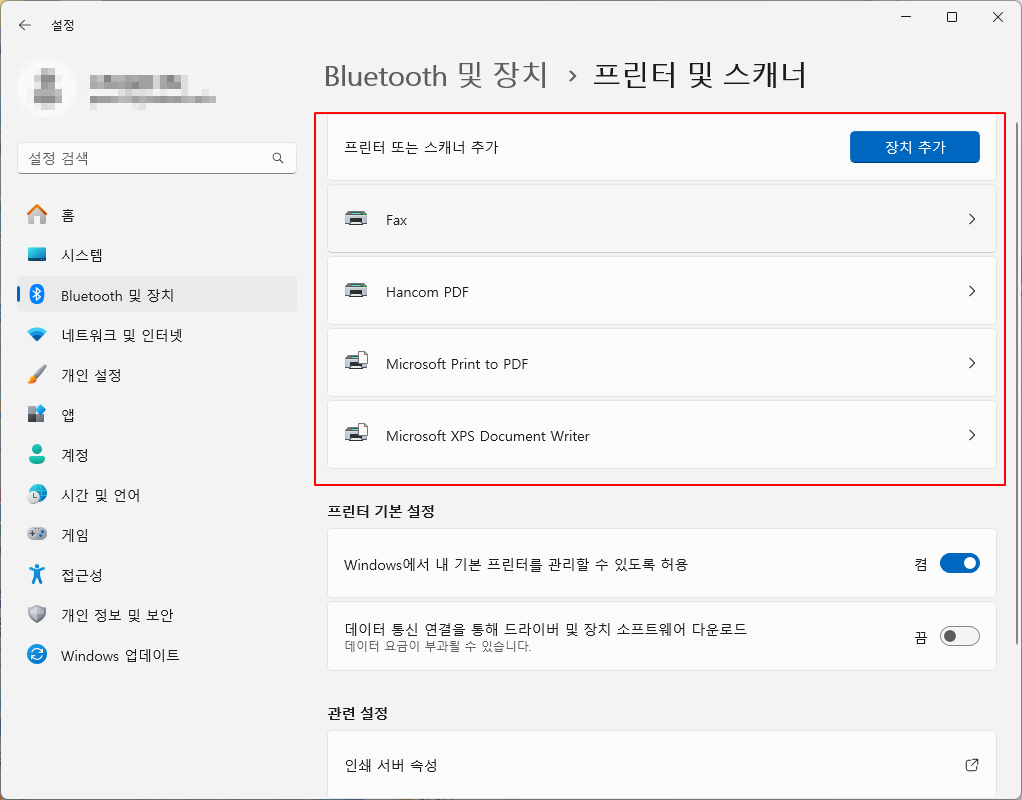Expand Microsoft Print to PDF options

coord(971,363)
